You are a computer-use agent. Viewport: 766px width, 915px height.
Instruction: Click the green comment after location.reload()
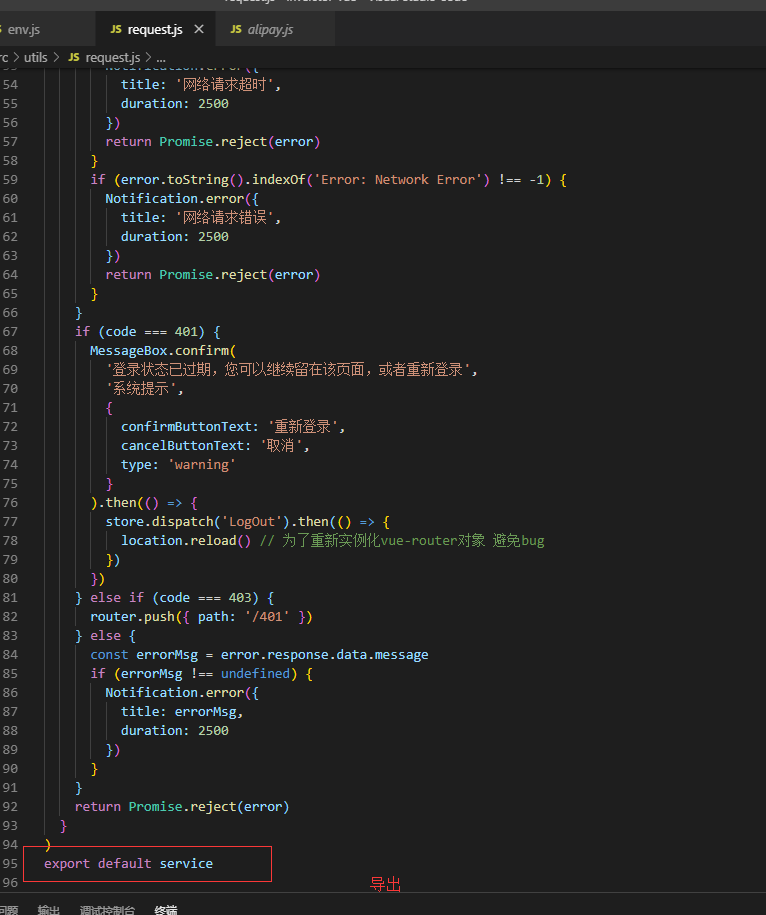tap(401, 540)
